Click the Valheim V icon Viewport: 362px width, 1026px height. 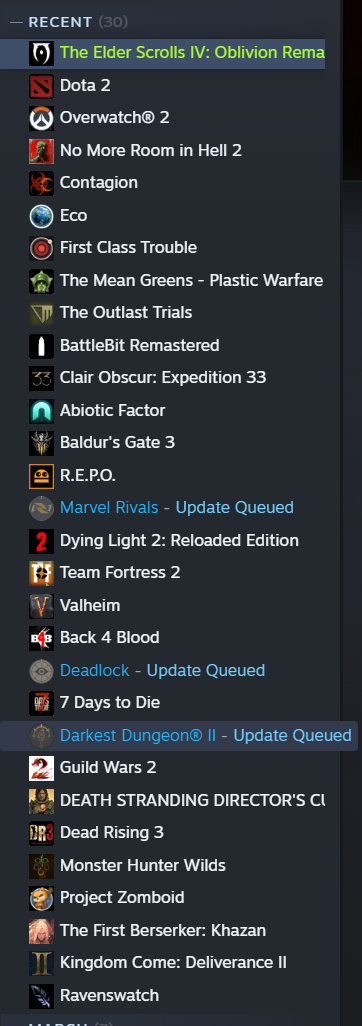click(41, 606)
